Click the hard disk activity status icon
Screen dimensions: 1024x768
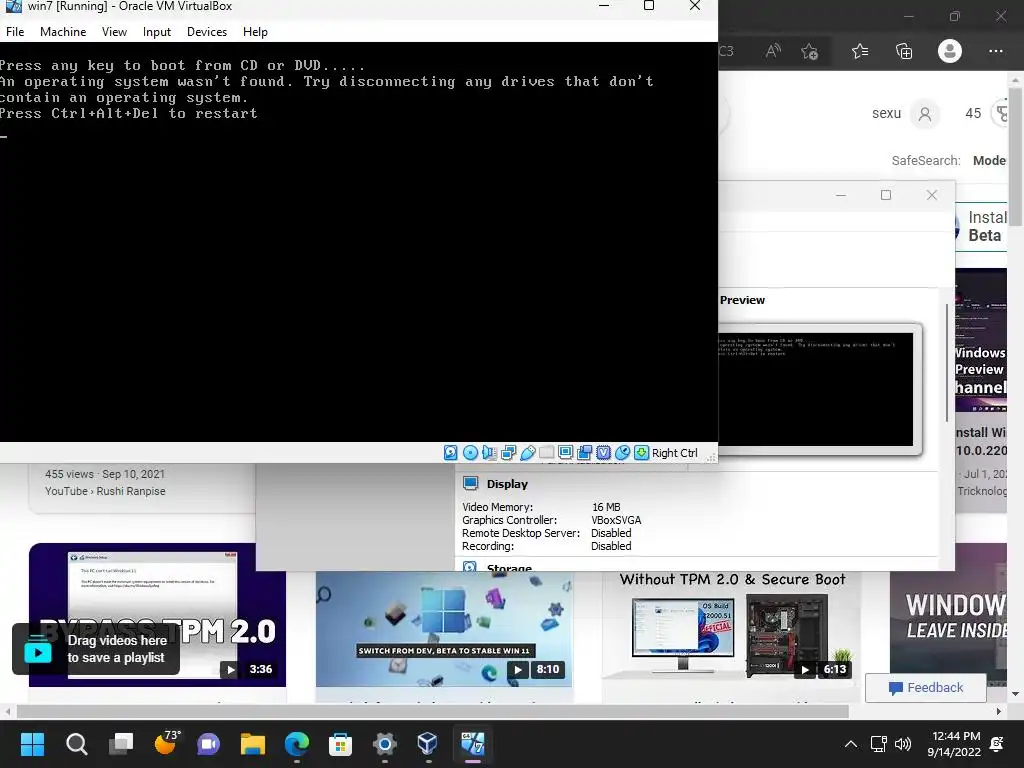coord(451,453)
